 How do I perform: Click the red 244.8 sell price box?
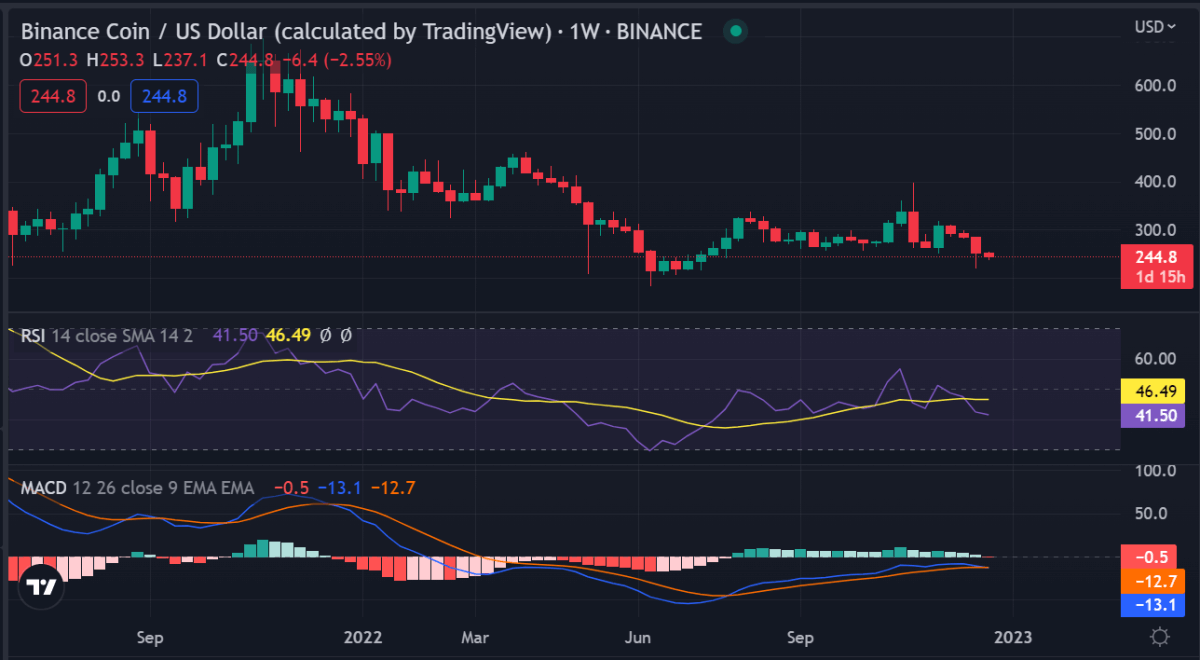tap(53, 97)
